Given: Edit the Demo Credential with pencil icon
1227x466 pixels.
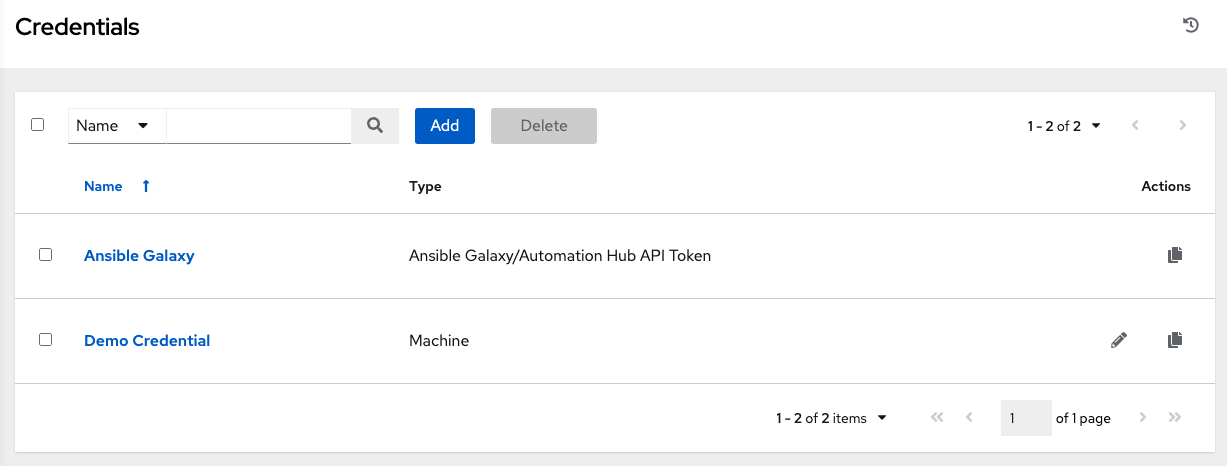Looking at the screenshot, I should point(1119,340).
